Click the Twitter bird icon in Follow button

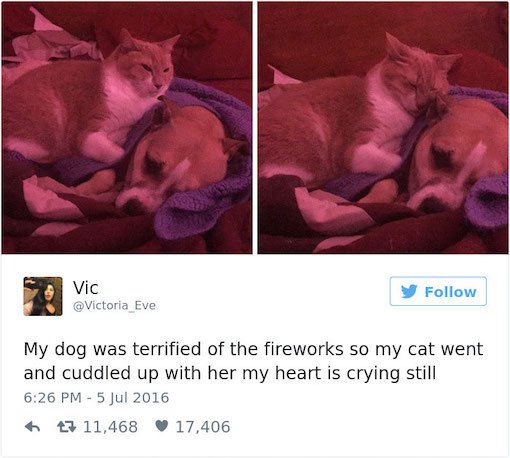(409, 291)
